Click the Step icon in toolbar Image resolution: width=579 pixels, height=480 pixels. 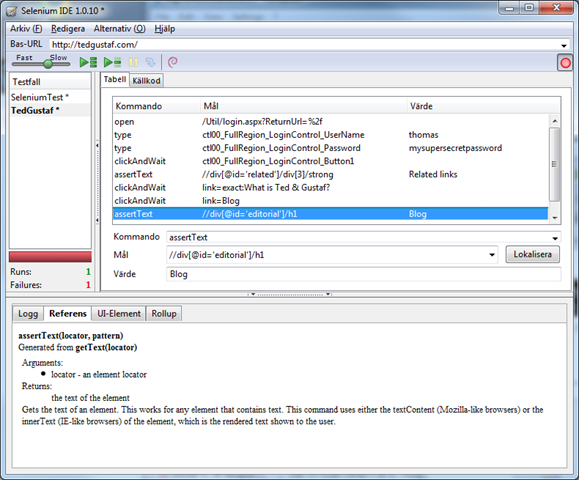click(x=150, y=62)
